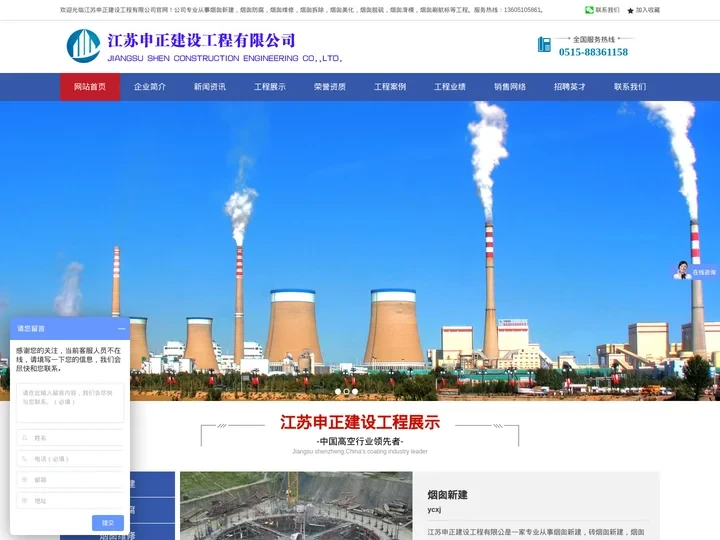Image resolution: width=720 pixels, height=540 pixels.
Task: Click the 江苏申正建设工程有限公司 company title
Action: (201, 40)
